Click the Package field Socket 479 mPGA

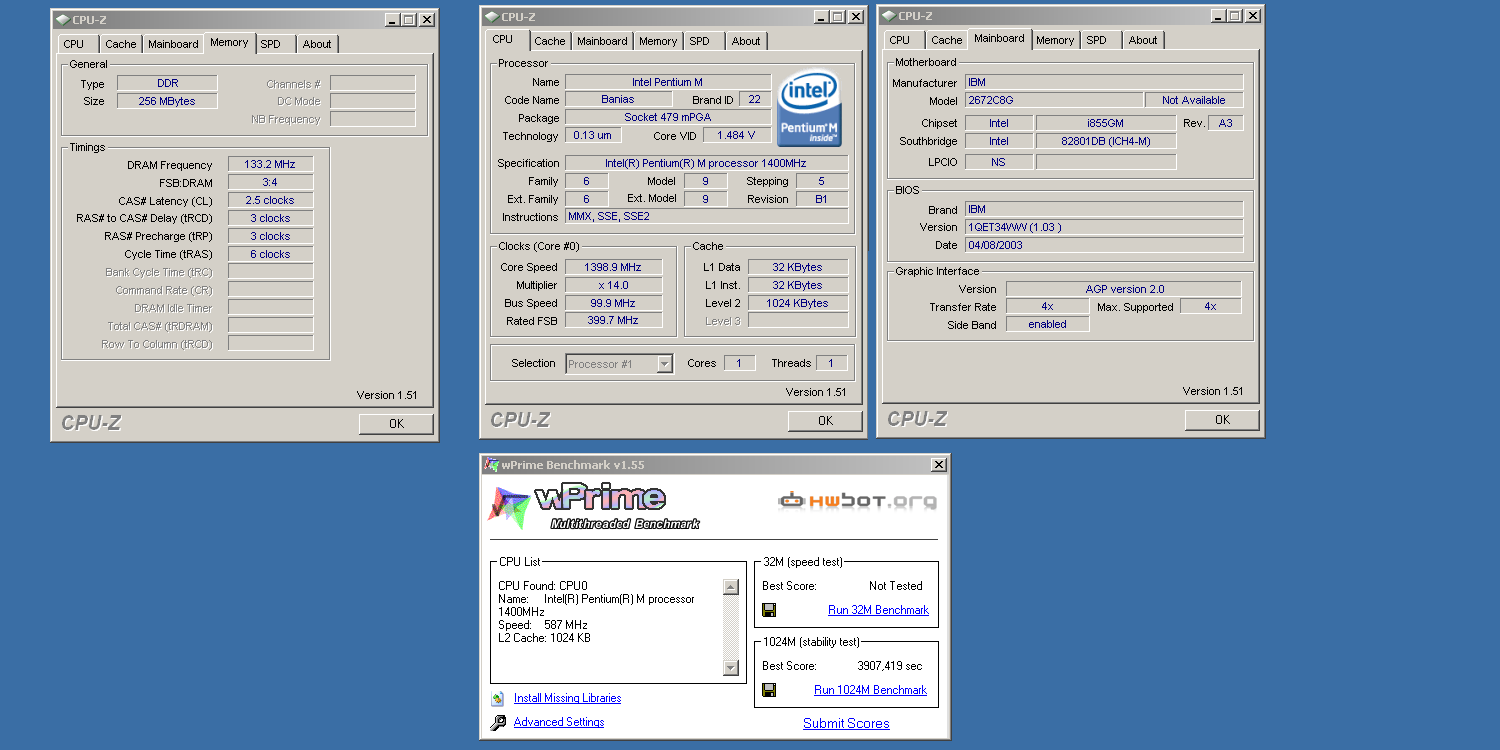click(668, 117)
